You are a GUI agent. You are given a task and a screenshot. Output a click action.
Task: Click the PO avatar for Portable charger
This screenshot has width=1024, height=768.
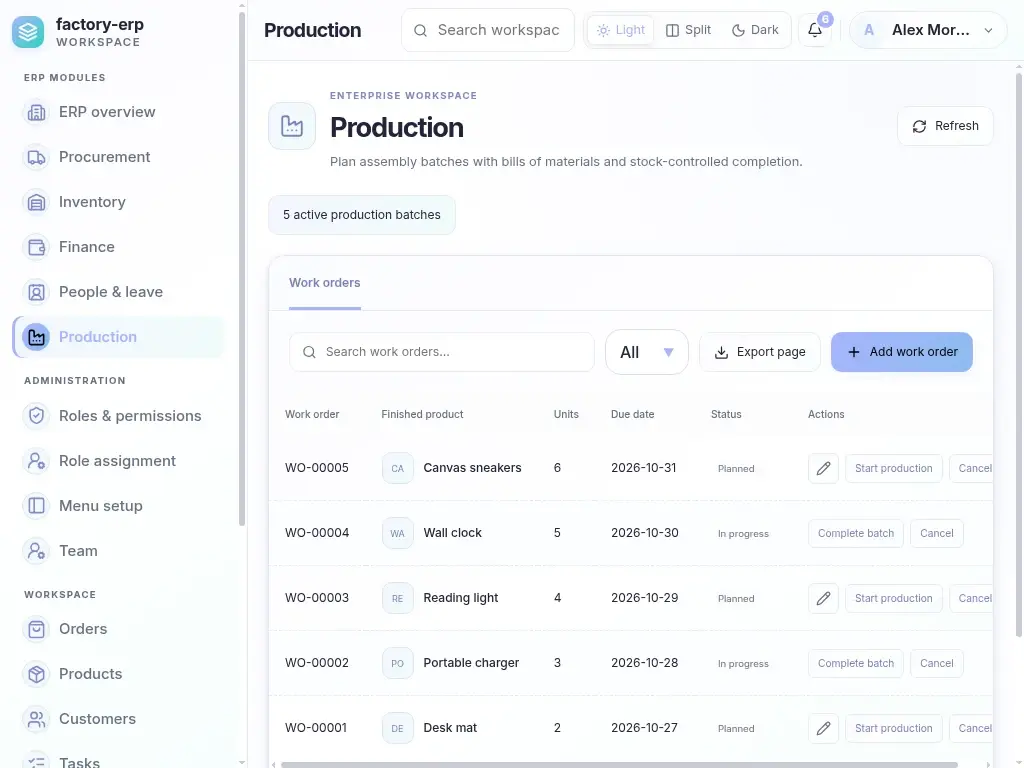[398, 663]
